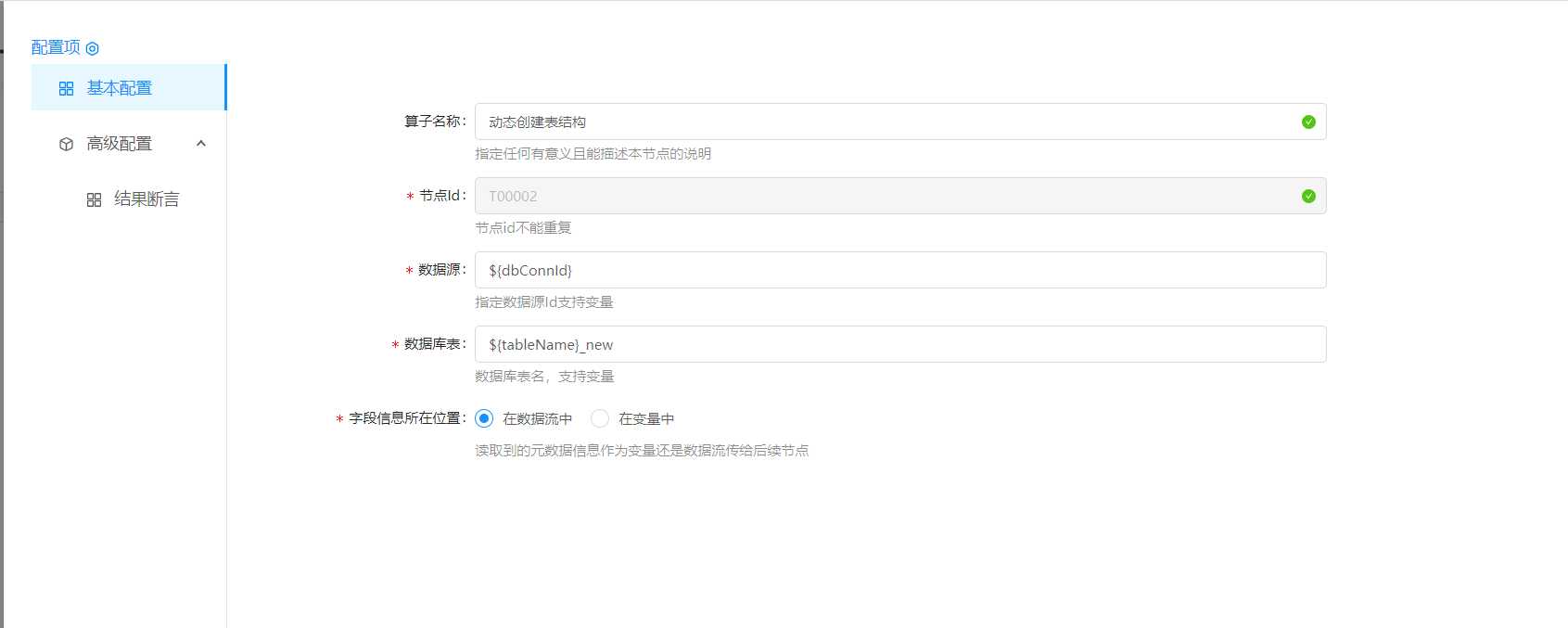Image resolution: width=1568 pixels, height=628 pixels.
Task: Click the 高级配置 menu label
Action: pos(120,144)
